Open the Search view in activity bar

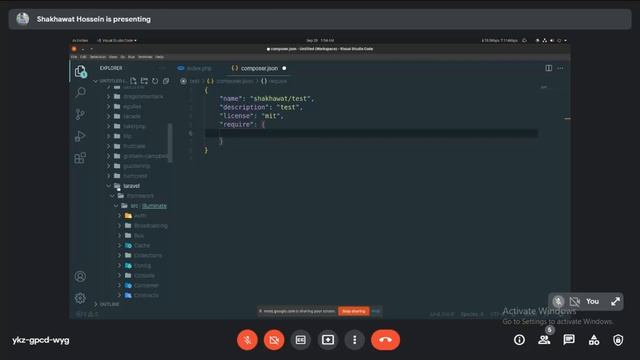80,92
